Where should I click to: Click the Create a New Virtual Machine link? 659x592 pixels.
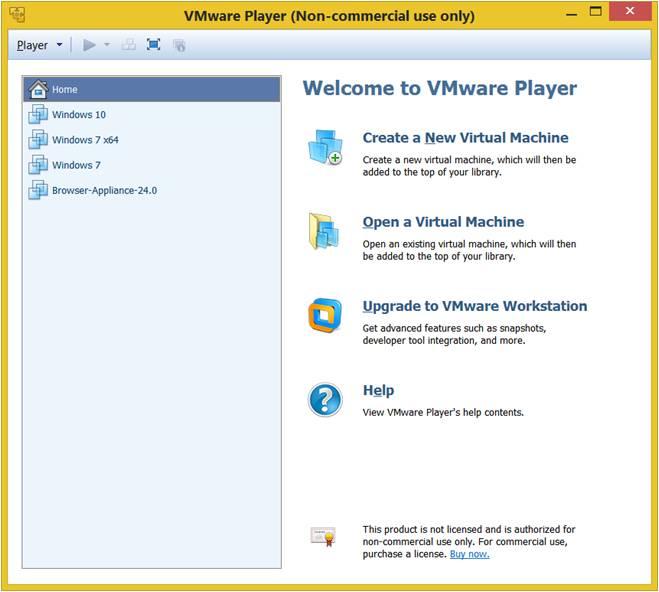point(465,138)
